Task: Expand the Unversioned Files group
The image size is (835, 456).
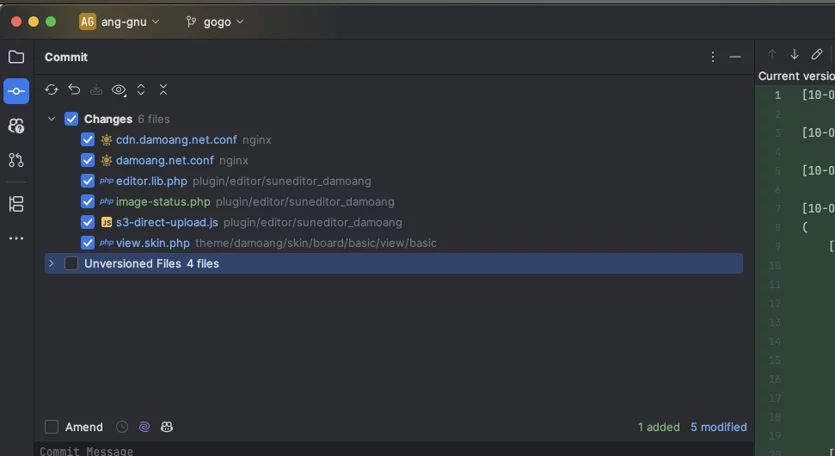Action: coord(51,263)
